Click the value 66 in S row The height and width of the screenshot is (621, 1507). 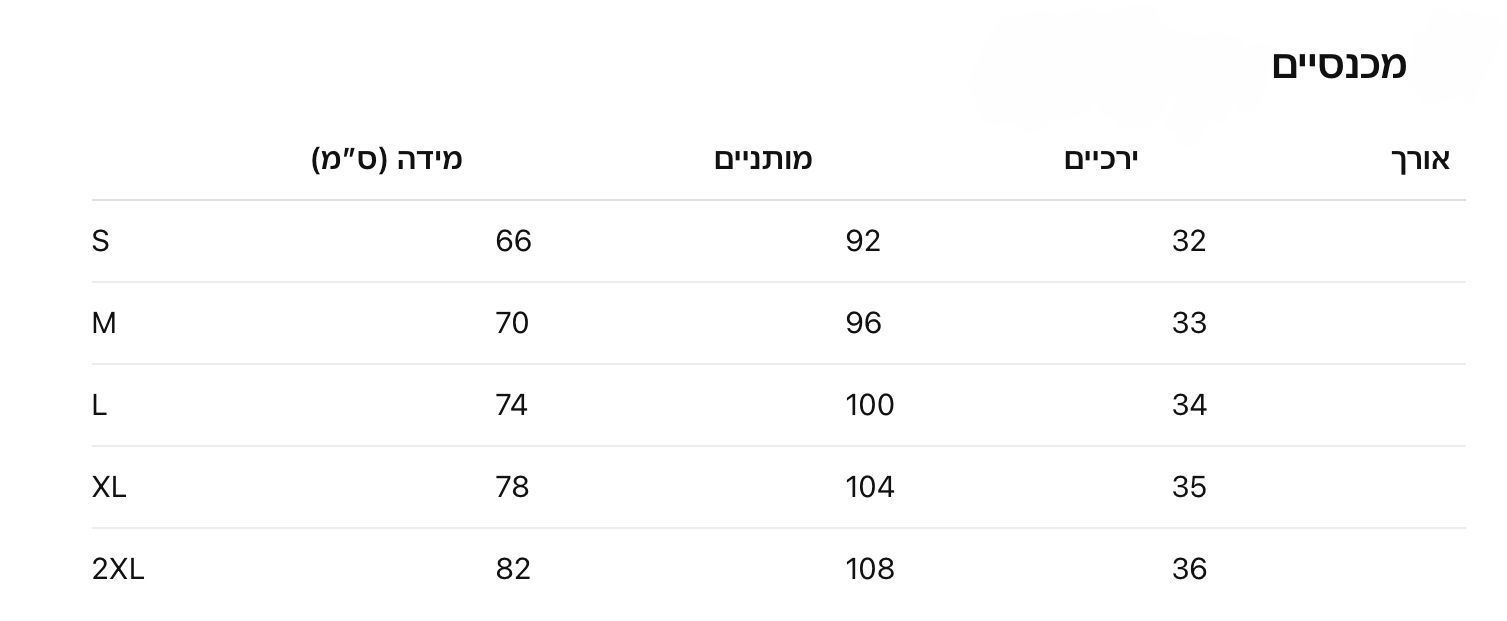513,241
